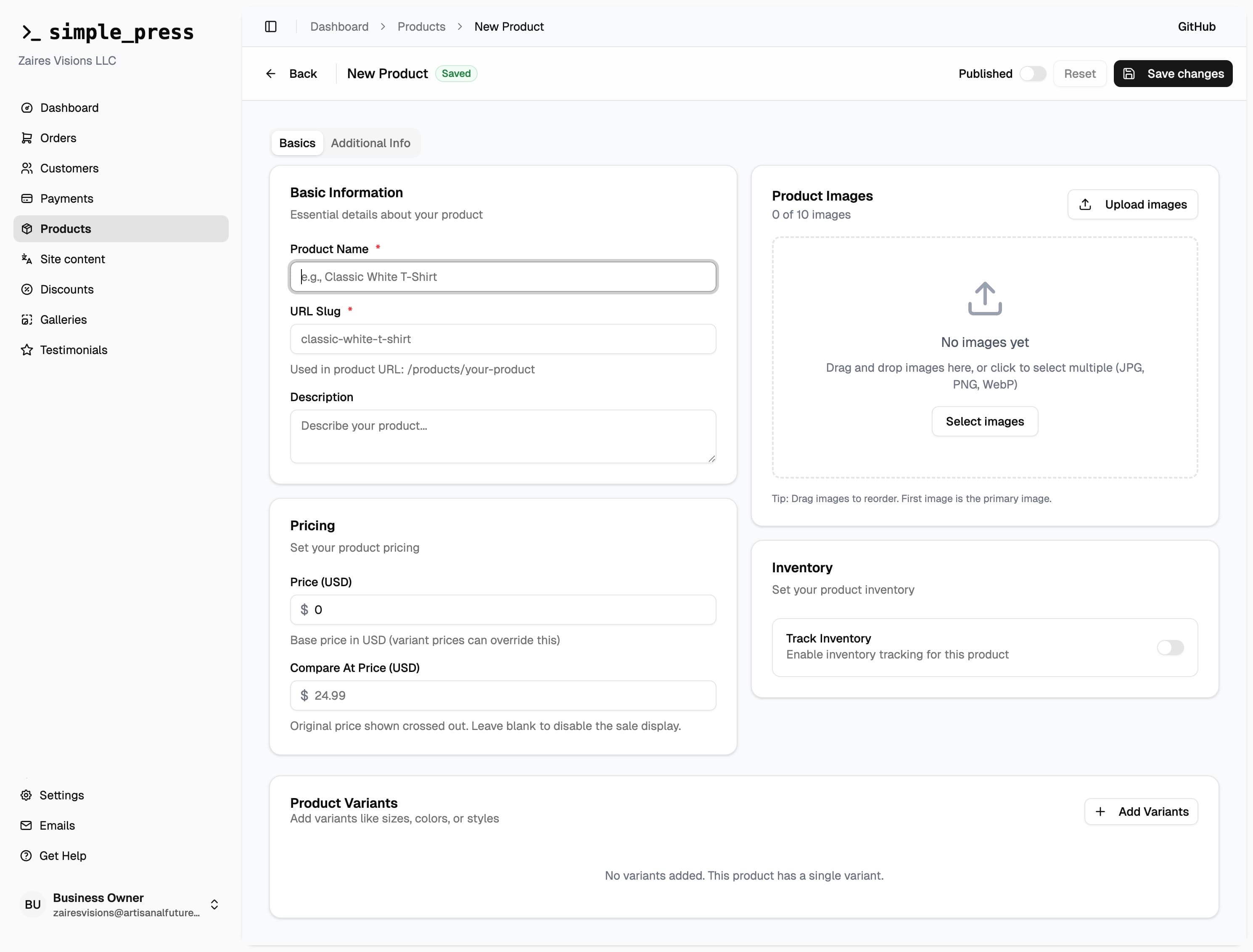Screen dimensions: 1253x952
Task: Select the Galleries image icon
Action: [28, 320]
